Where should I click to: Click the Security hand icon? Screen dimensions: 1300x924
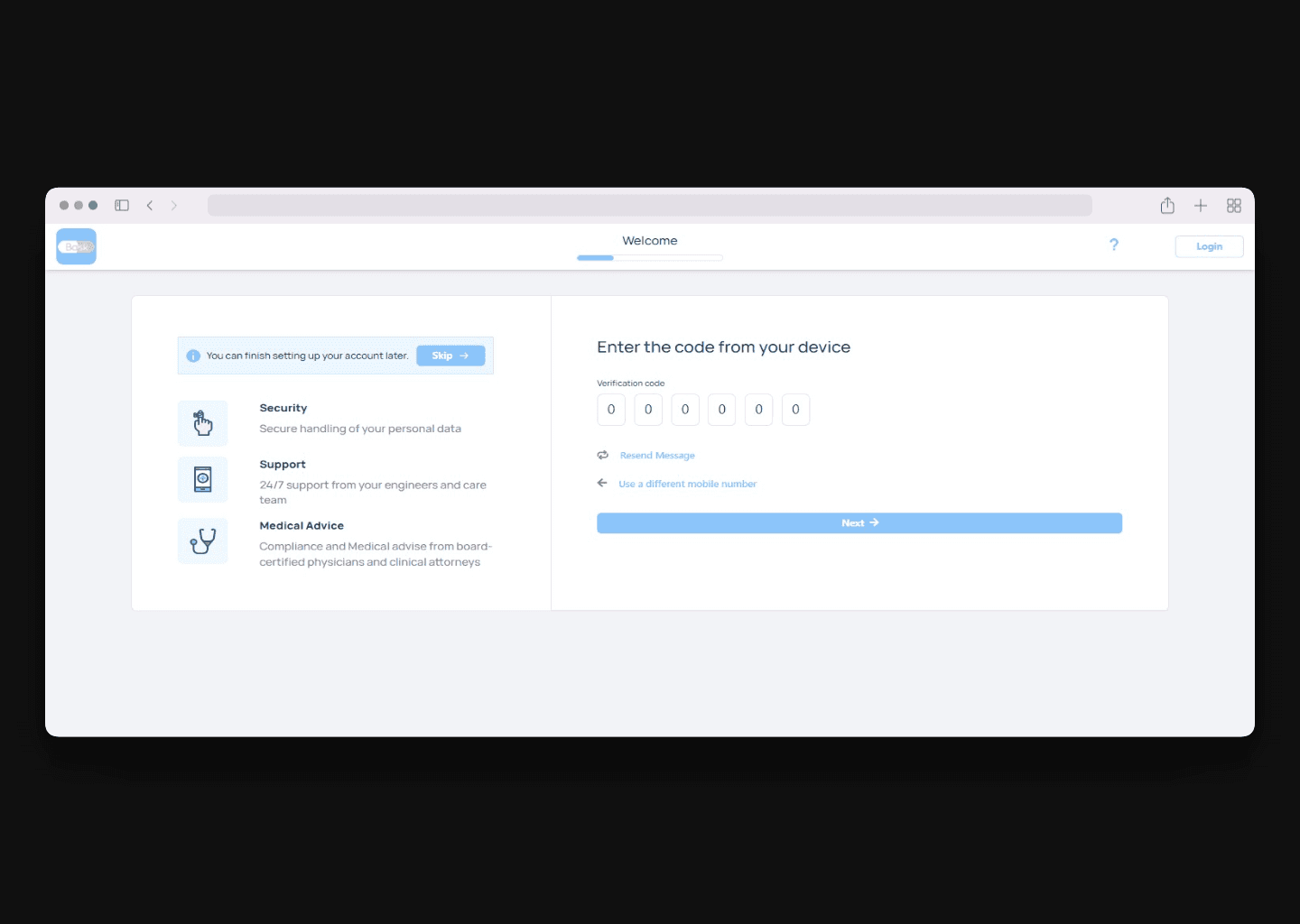[203, 423]
